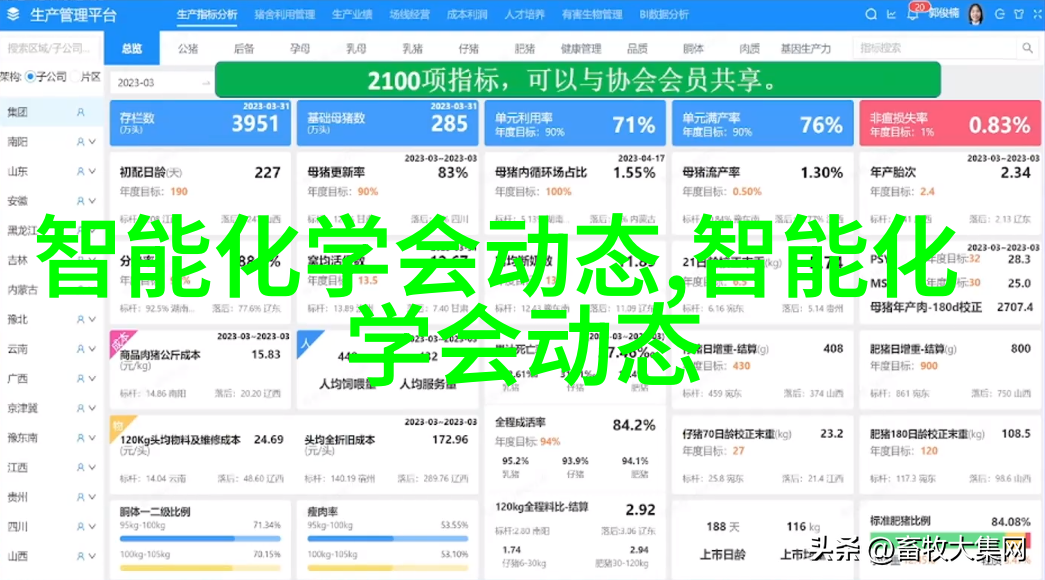Expand the 豫东南 region chevron
Viewport: 1045px width, 580px height.
pyautogui.click(x=92, y=438)
